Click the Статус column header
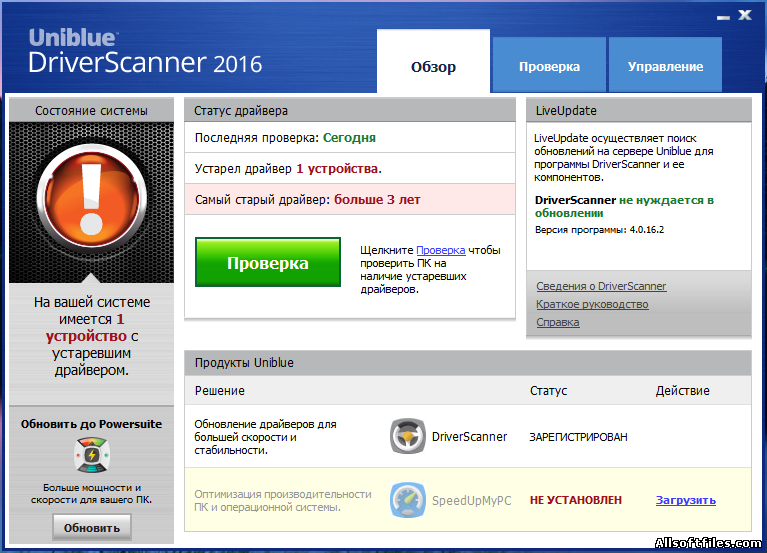Screen dimensions: 767x553 548,391
